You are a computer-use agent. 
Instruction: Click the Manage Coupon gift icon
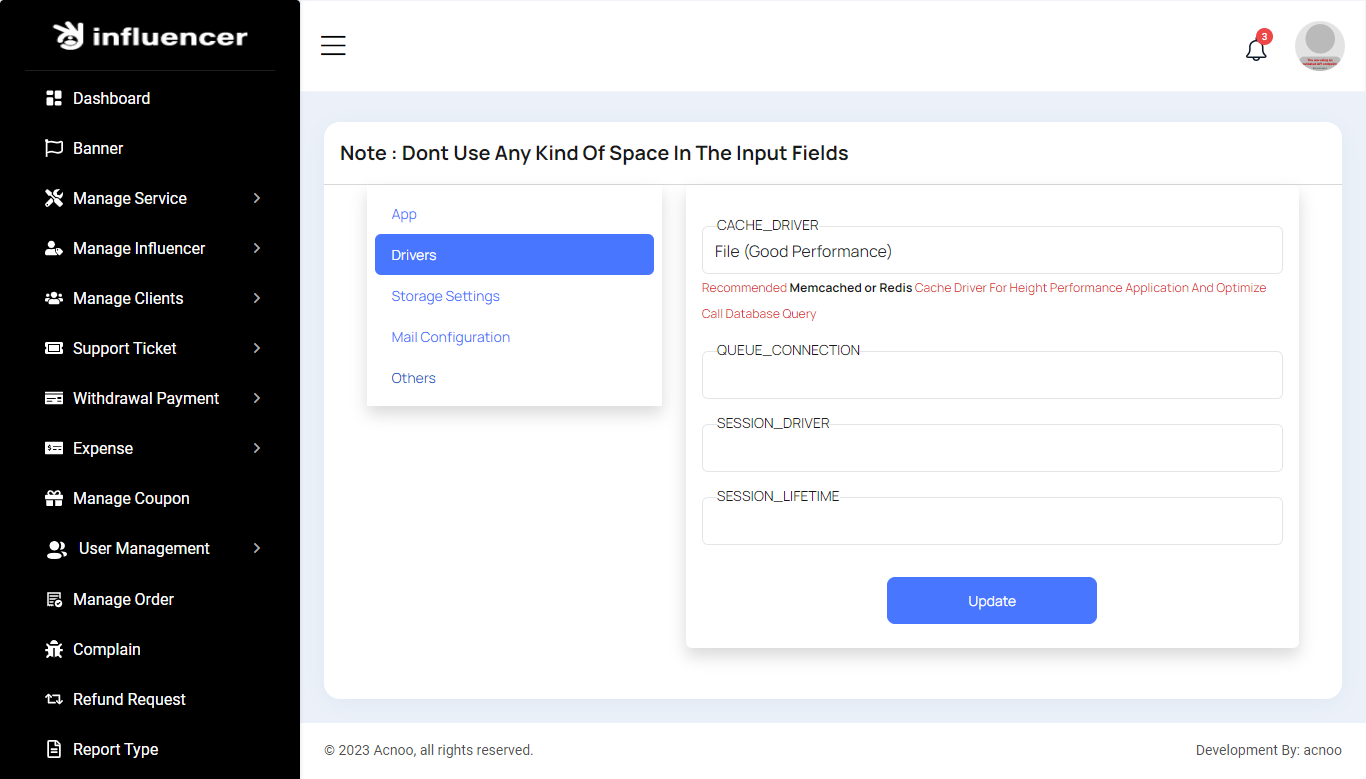coord(54,498)
